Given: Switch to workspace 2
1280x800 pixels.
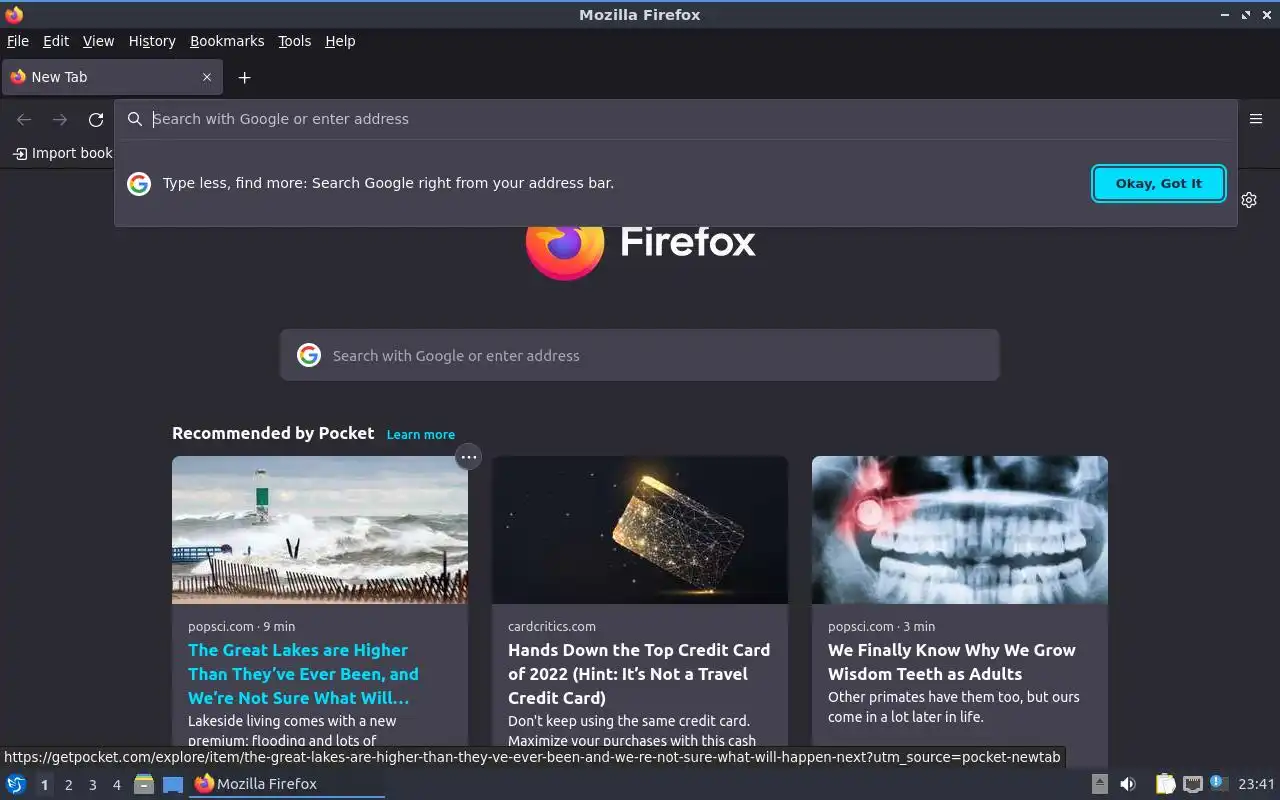Looking at the screenshot, I should click(69, 785).
